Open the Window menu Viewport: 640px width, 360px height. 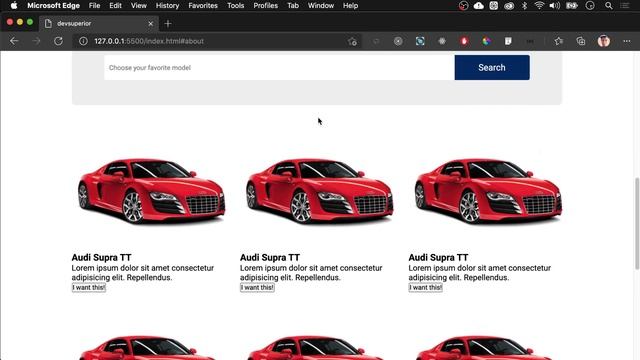point(321,6)
